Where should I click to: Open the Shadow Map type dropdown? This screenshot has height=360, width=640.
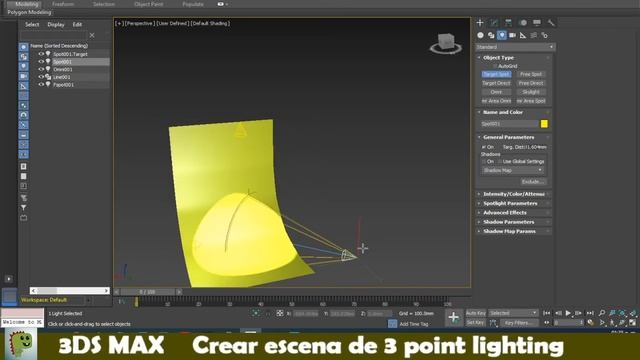[513, 170]
